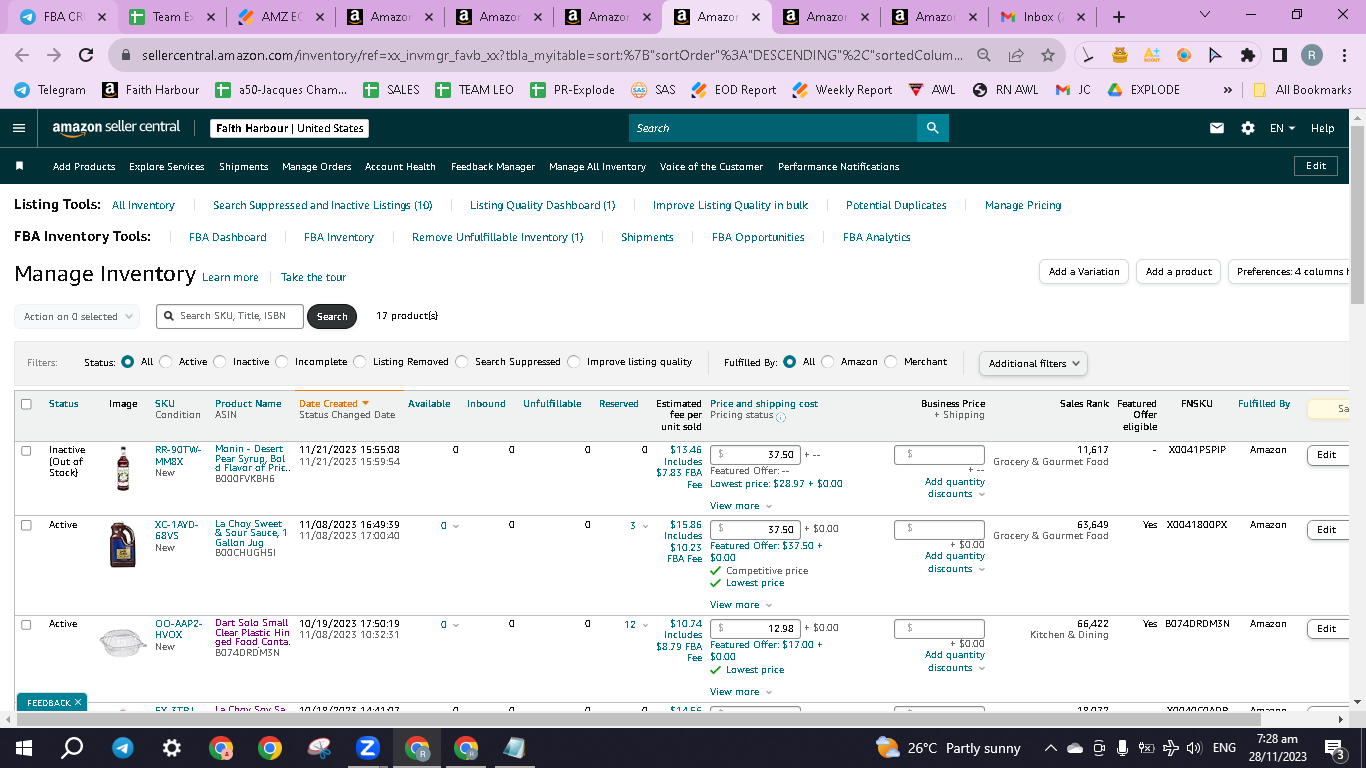
Task: Open the Action on 0 selected dropdown
Action: 78,316
